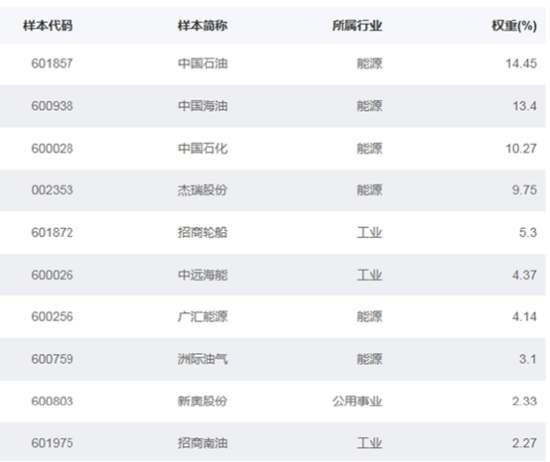Image resolution: width=550 pixels, height=462 pixels.
Task: Click 能源 industry in 中国石化 row
Action: (369, 148)
